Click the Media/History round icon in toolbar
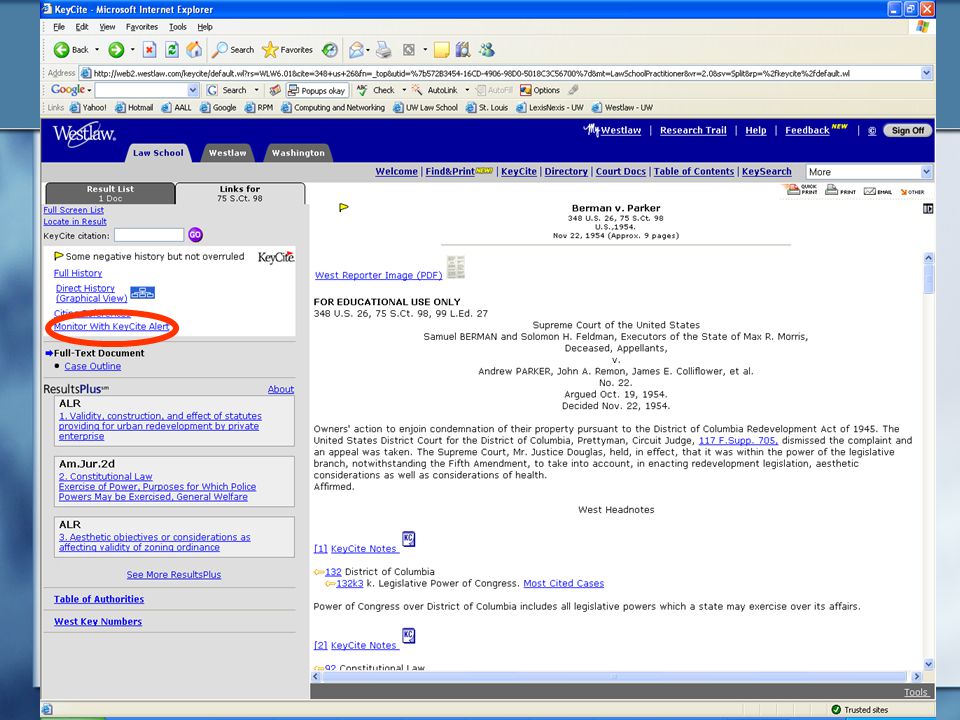Viewport: 960px width, 720px height. click(x=330, y=50)
